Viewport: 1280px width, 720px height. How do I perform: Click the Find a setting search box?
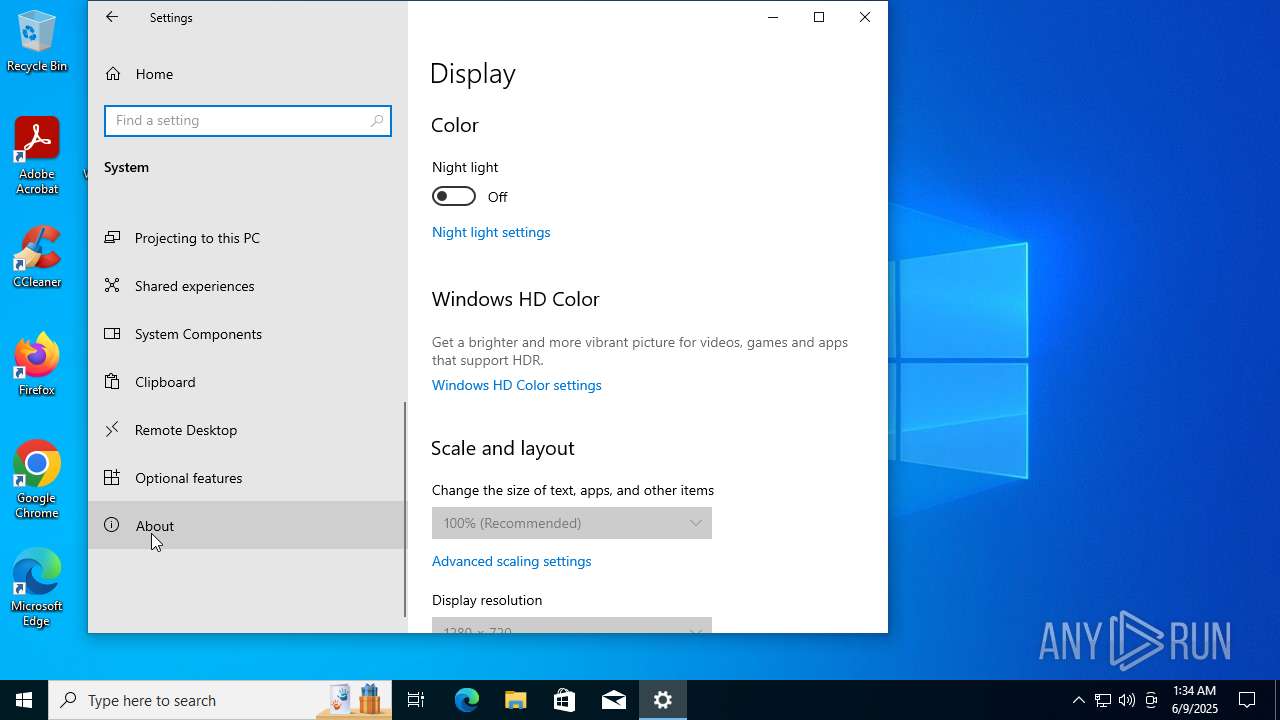(x=247, y=120)
